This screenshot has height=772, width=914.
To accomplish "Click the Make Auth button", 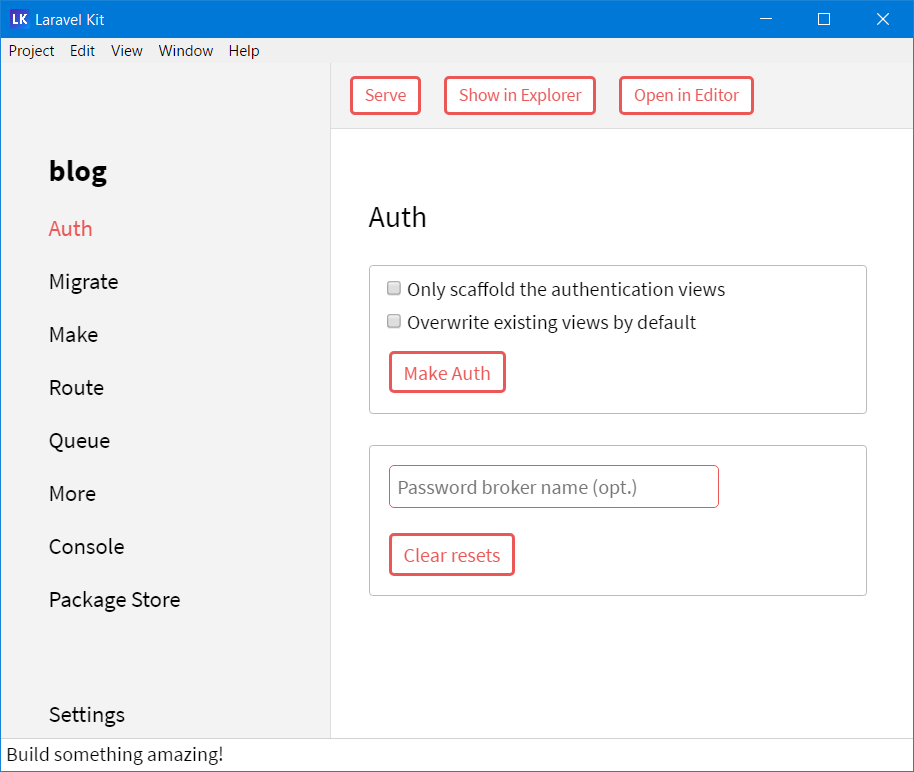I will [x=447, y=373].
